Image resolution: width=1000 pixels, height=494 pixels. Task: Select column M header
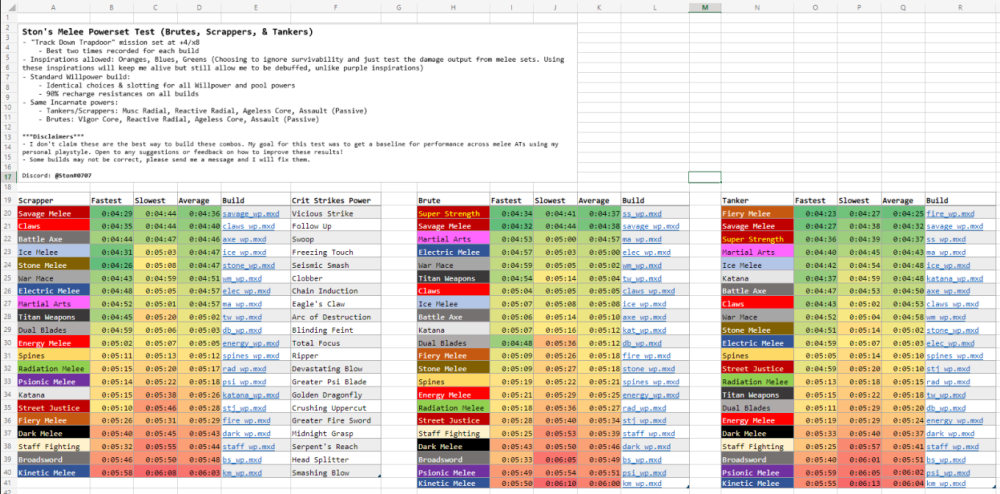[x=704, y=7]
